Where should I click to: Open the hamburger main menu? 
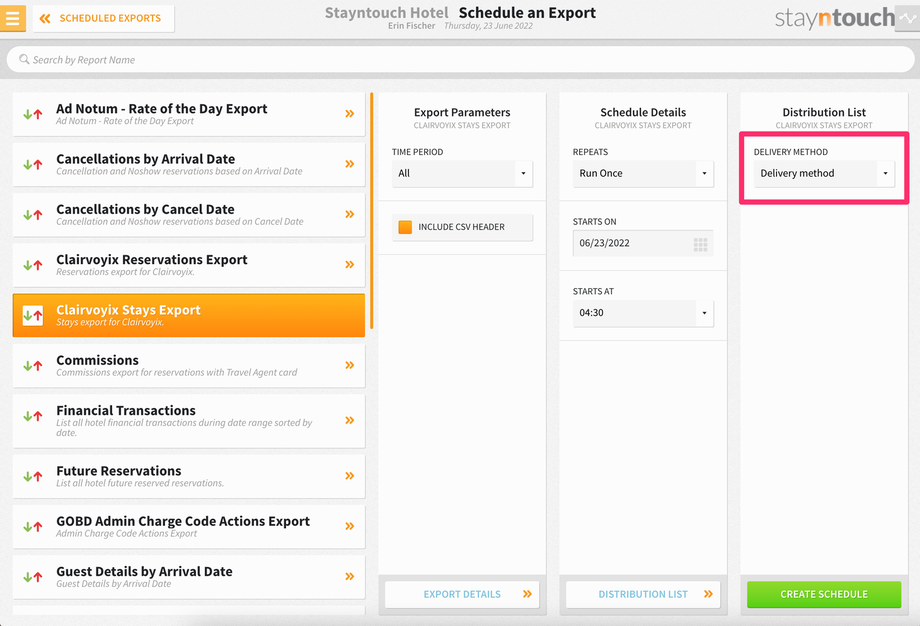[x=13, y=18]
